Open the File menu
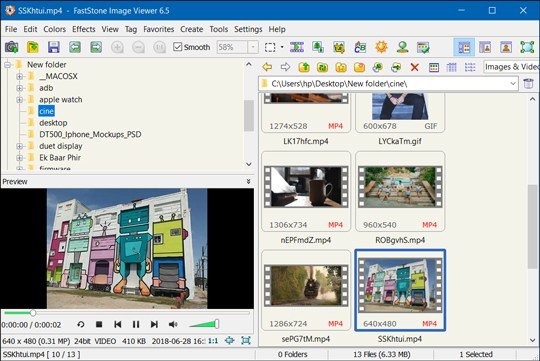Screen dimensions: 540x361 tap(11, 29)
